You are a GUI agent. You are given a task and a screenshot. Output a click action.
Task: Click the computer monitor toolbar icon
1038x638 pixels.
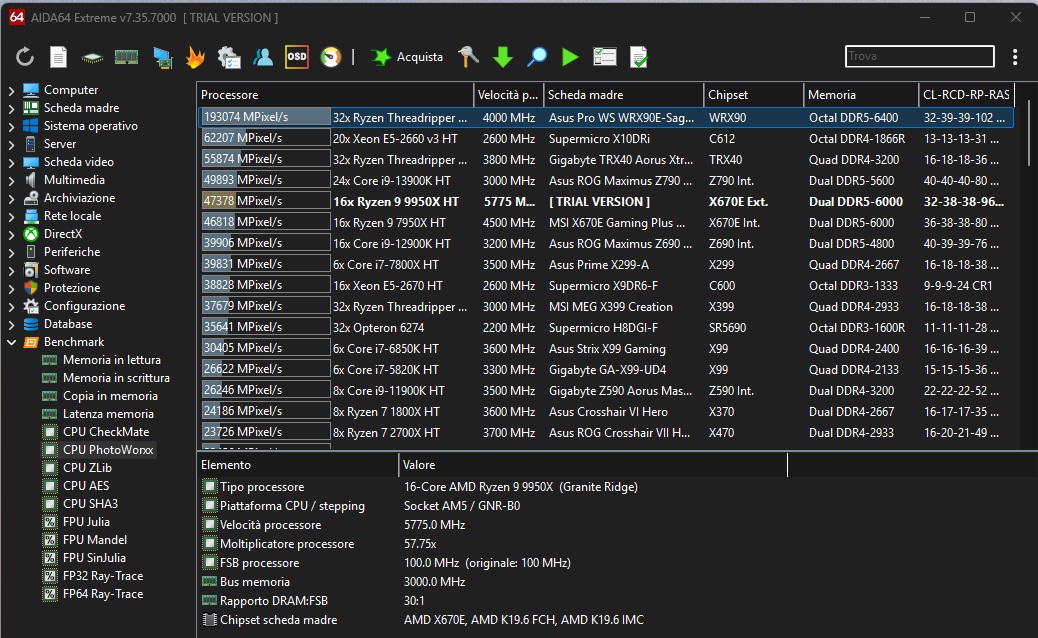162,58
